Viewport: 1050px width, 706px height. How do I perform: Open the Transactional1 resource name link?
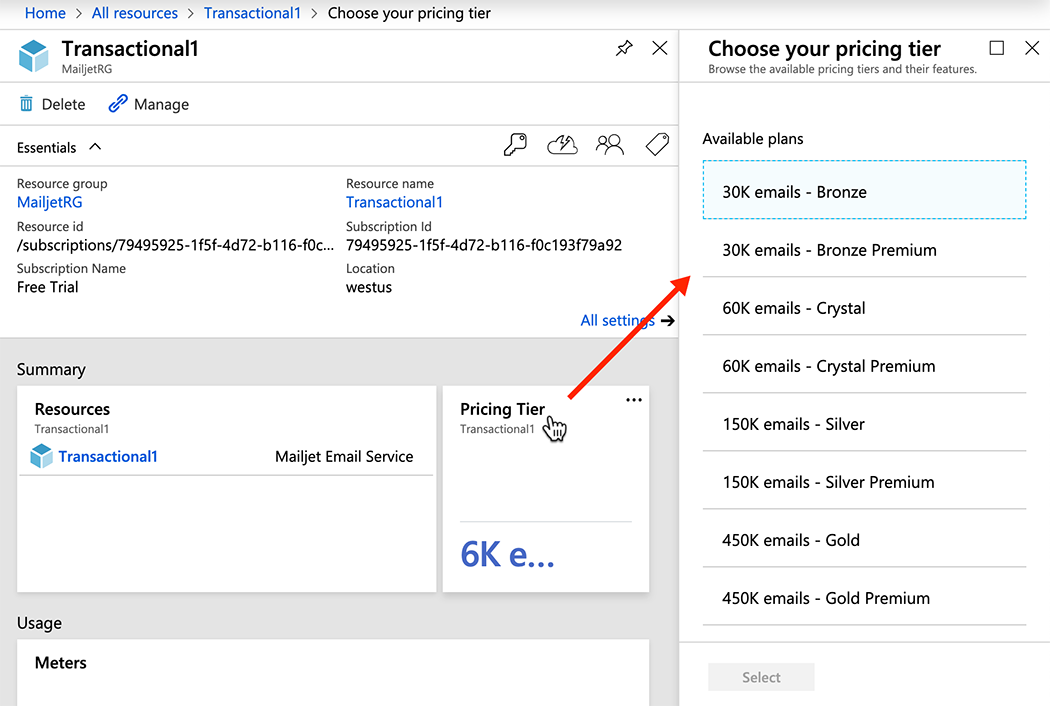click(394, 202)
